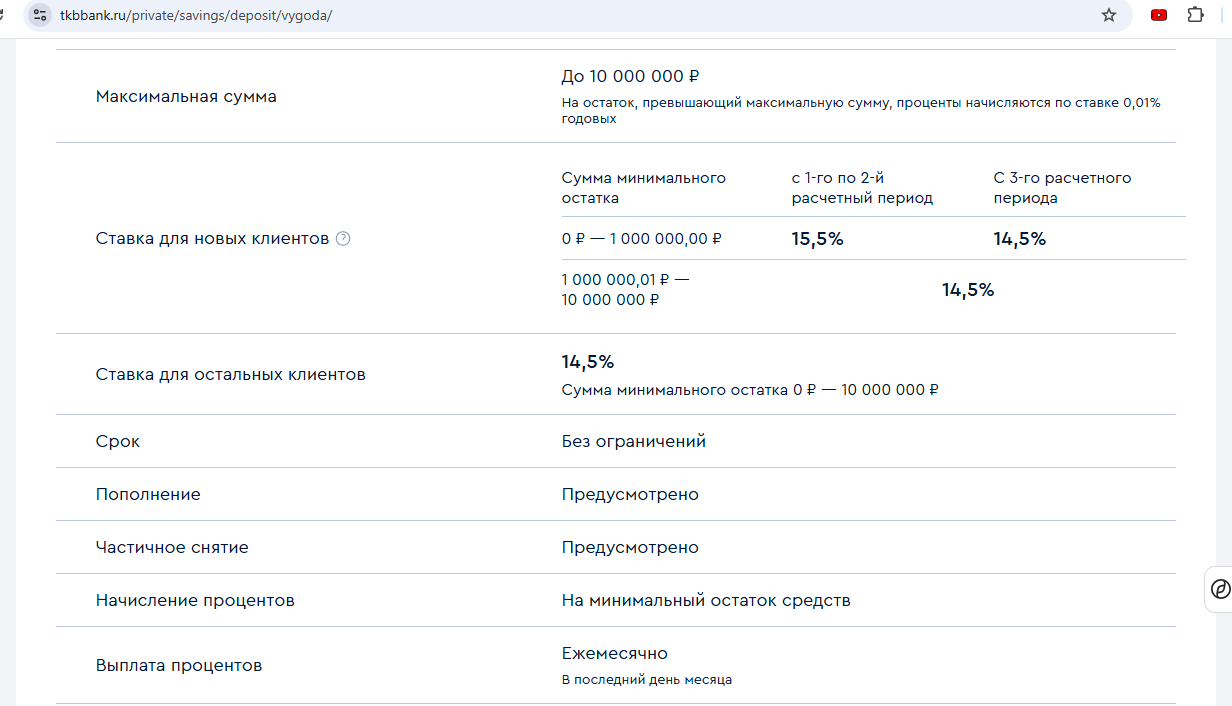The height and width of the screenshot is (706, 1232).
Task: Click help icon beside 'Ставка для новых клиентов'
Action: [343, 239]
